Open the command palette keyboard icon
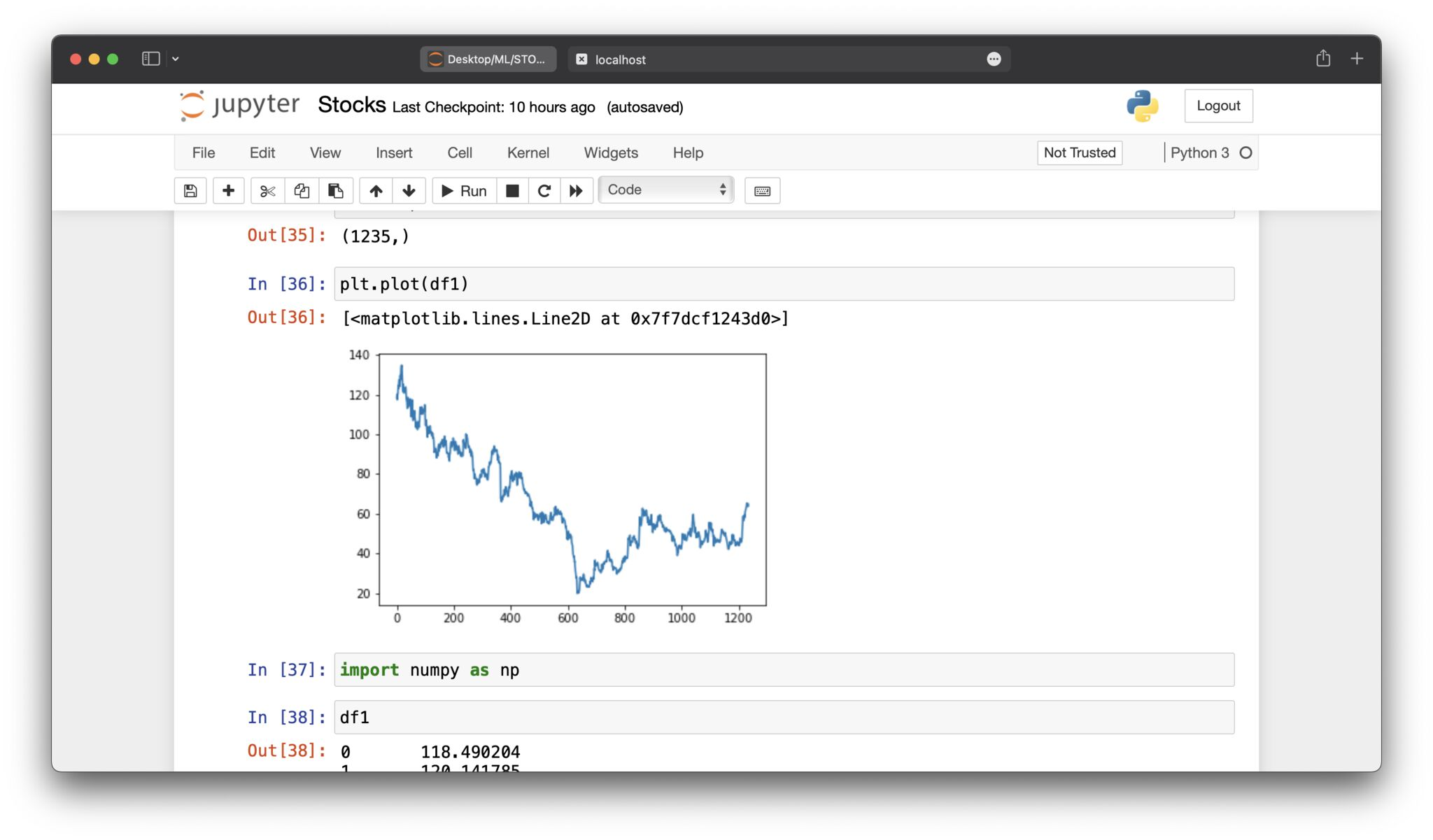The image size is (1433, 840). click(762, 190)
